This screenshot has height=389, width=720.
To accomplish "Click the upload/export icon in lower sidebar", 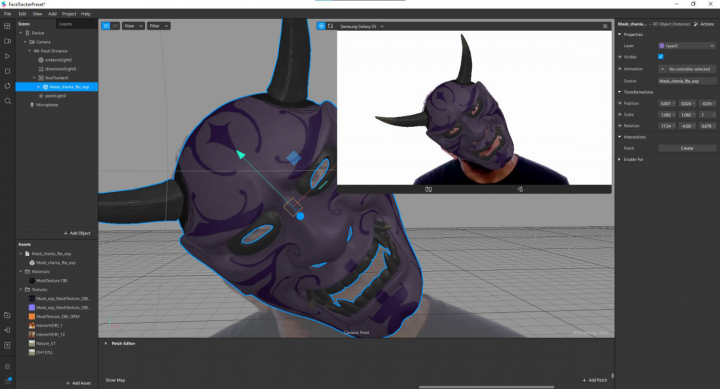I will point(7,345).
